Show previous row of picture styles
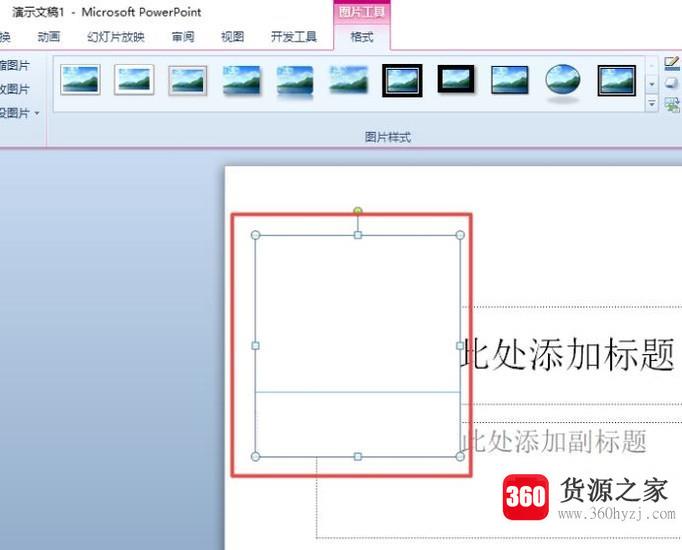The height and width of the screenshot is (550, 682). coord(652,66)
